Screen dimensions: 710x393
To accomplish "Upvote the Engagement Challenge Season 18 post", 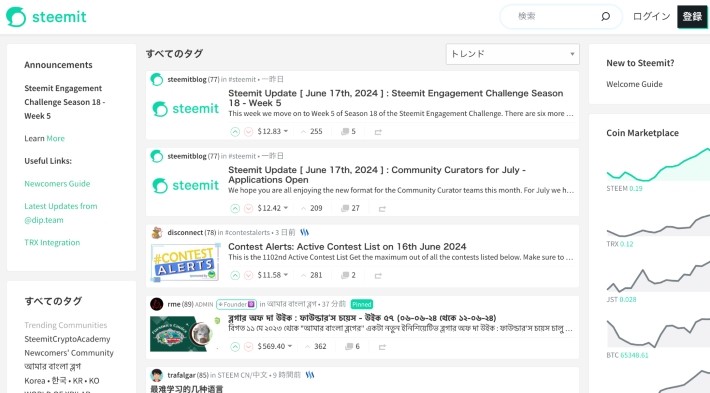I will [x=235, y=132].
